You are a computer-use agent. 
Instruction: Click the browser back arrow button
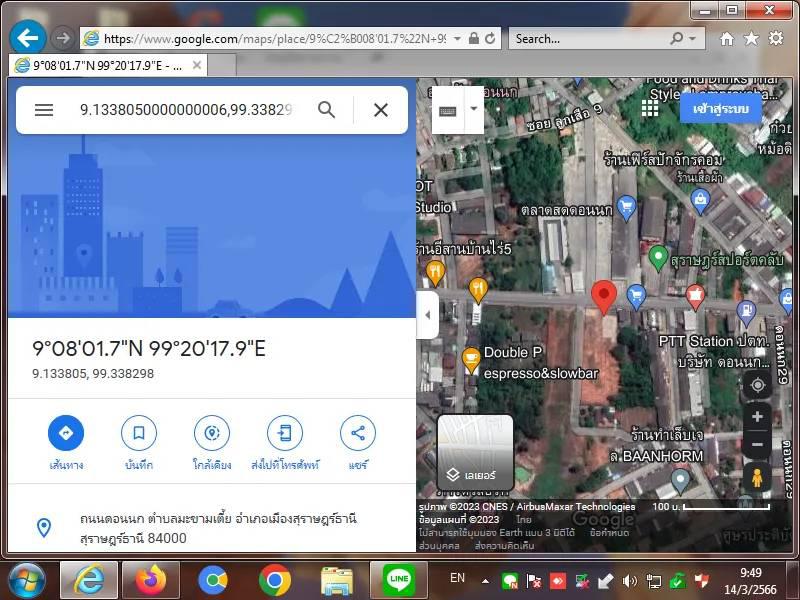point(28,37)
